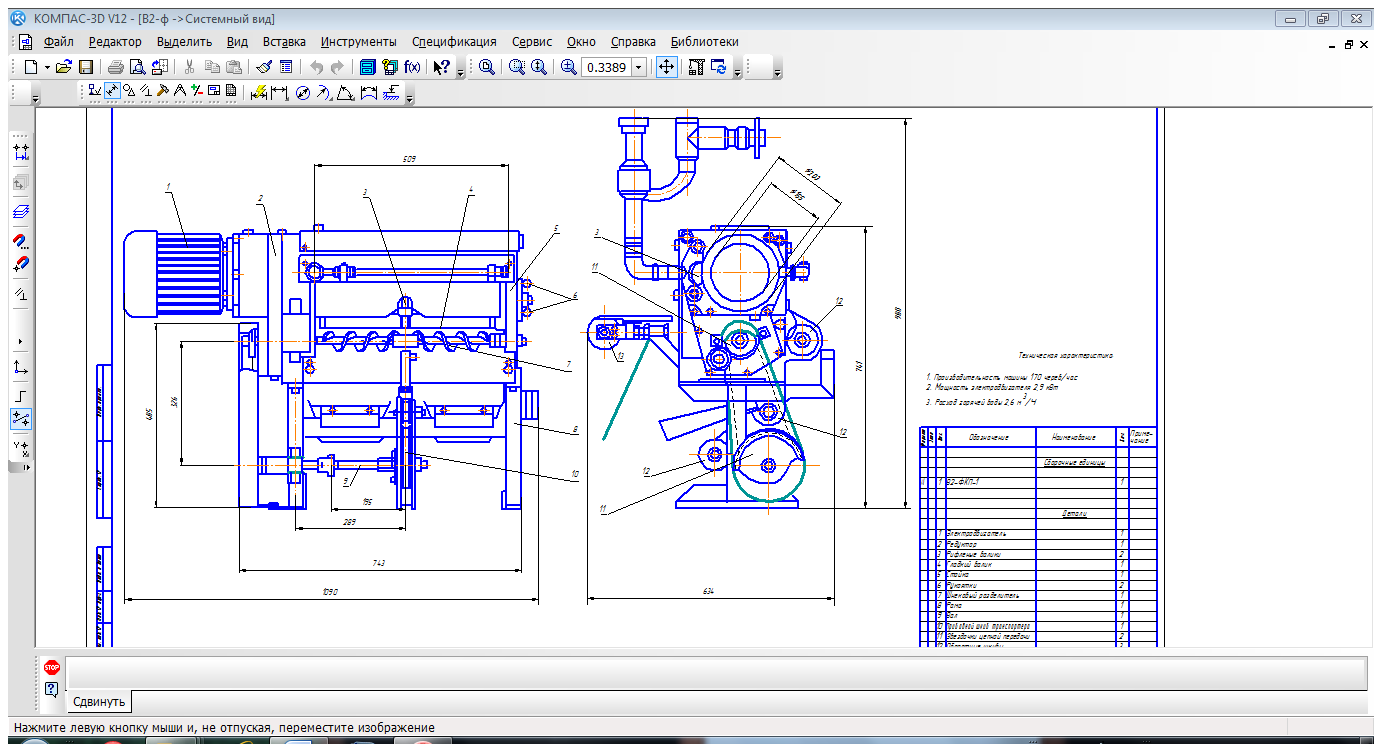
Task: Click the Print icon
Action: 116,67
